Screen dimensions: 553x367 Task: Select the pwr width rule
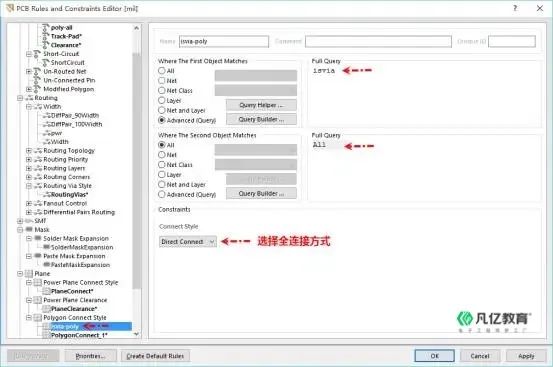(x=56, y=133)
